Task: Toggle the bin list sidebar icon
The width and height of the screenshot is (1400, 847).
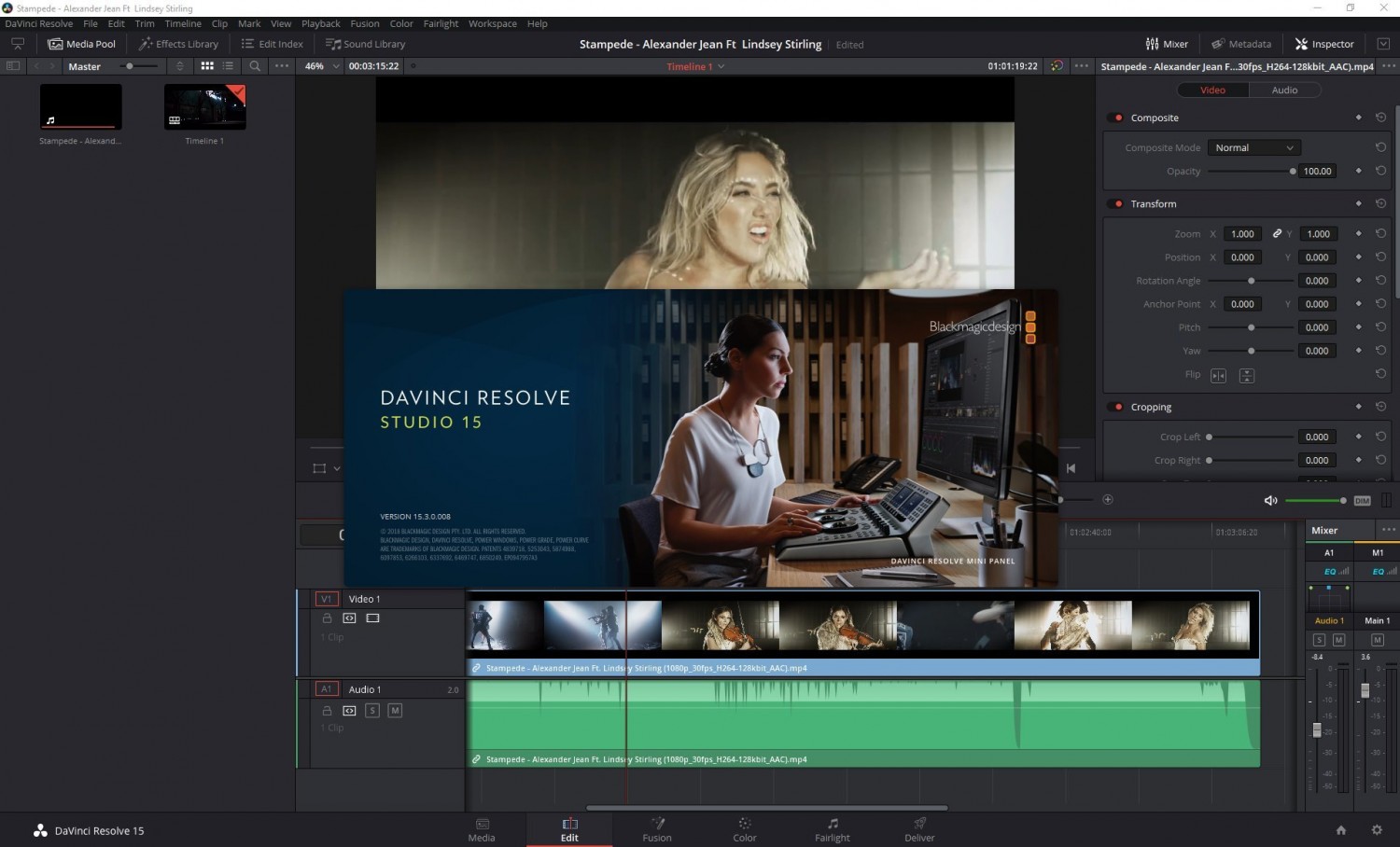Action: (13, 66)
